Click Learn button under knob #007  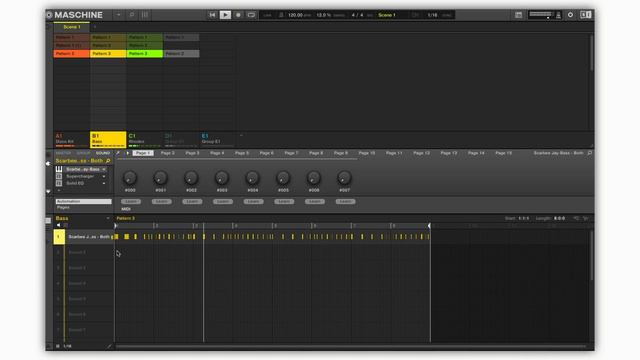pyautogui.click(x=345, y=202)
